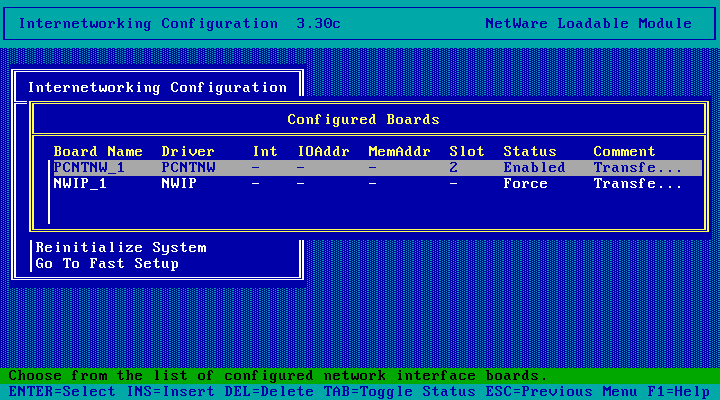Click ENTER=Select hint in bottom bar
Image resolution: width=720 pixels, height=400 pixels.
click(62, 392)
